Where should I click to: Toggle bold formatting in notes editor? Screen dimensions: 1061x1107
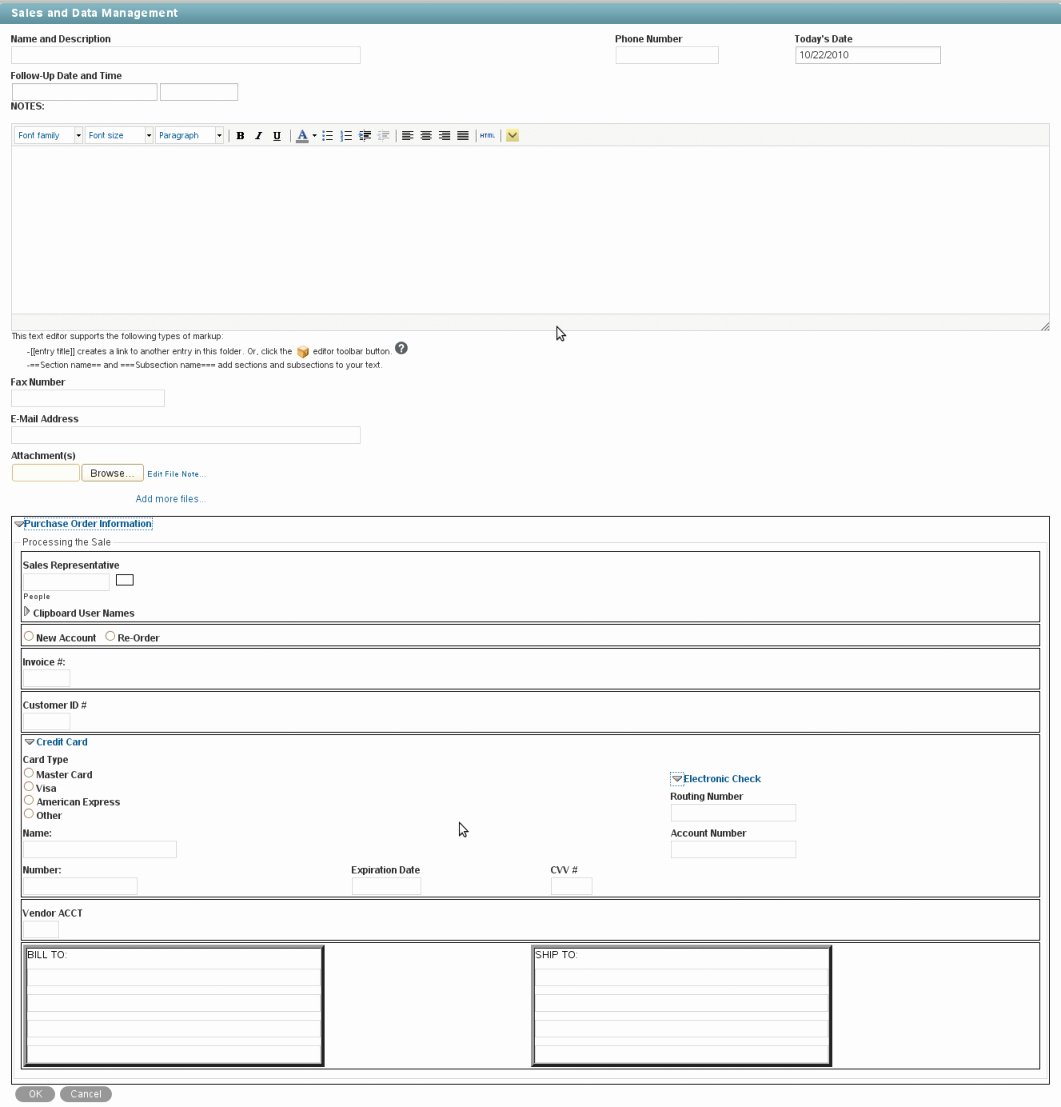tap(240, 136)
